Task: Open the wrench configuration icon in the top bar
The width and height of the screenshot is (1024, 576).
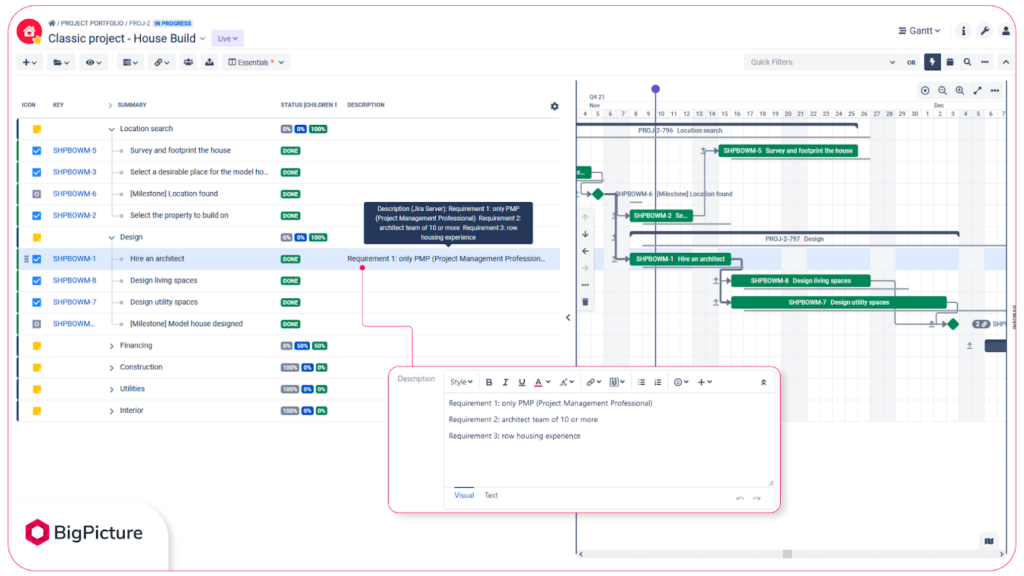Action: (x=984, y=30)
